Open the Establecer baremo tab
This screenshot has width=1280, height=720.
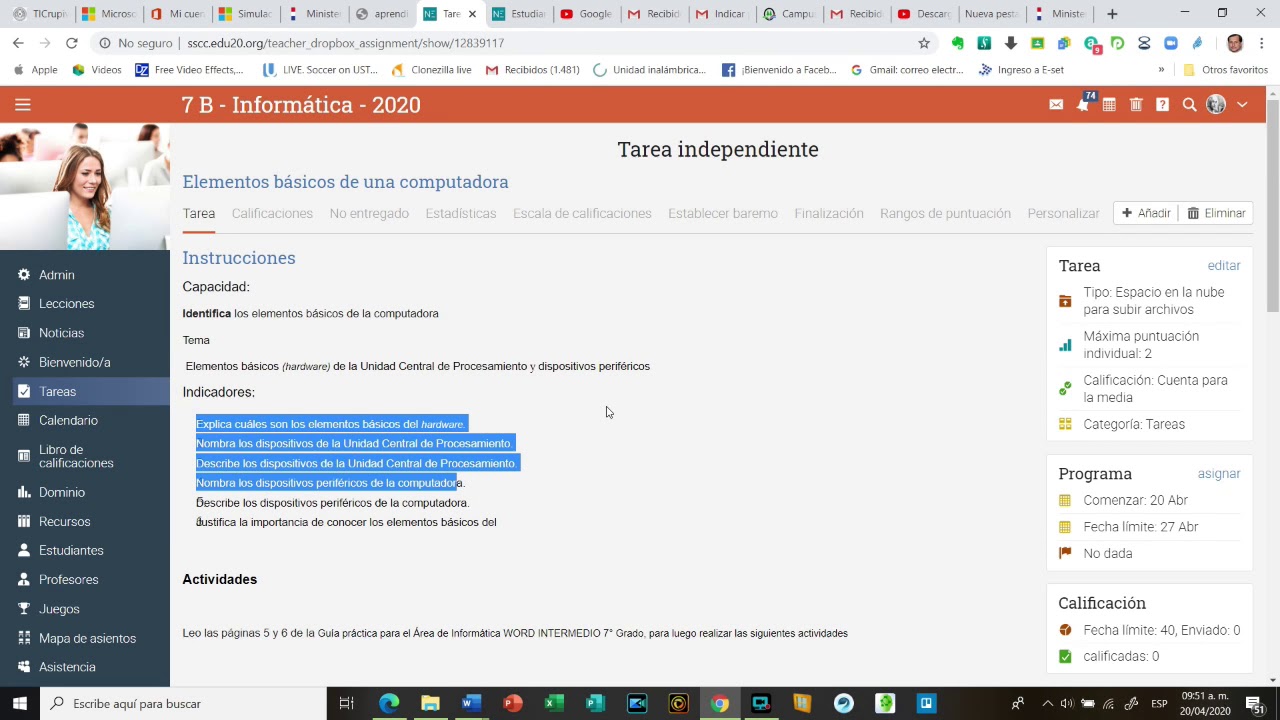pyautogui.click(x=723, y=213)
